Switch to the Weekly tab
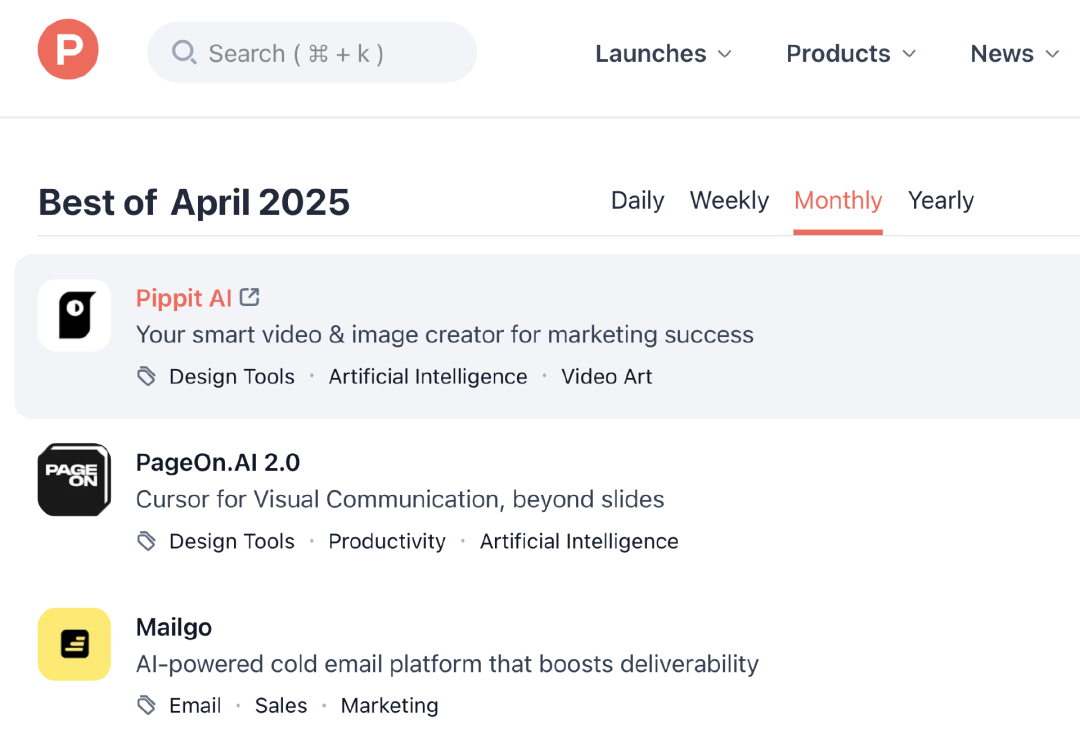1080x756 pixels. pyautogui.click(x=729, y=200)
